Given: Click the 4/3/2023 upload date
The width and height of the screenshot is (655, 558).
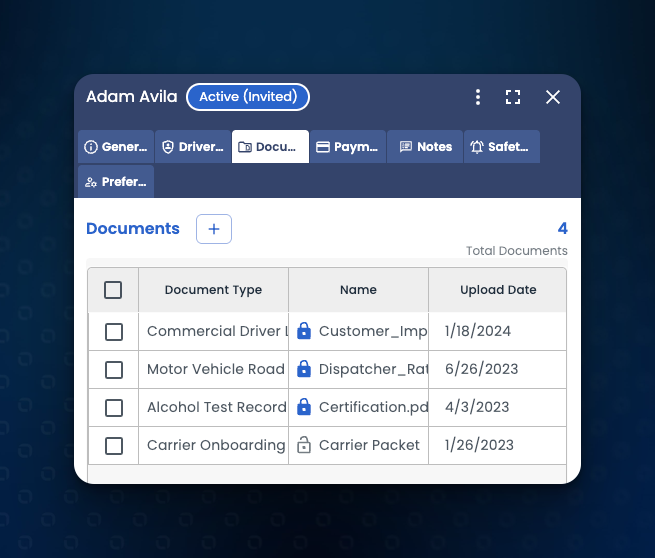Looking at the screenshot, I should tap(477, 407).
